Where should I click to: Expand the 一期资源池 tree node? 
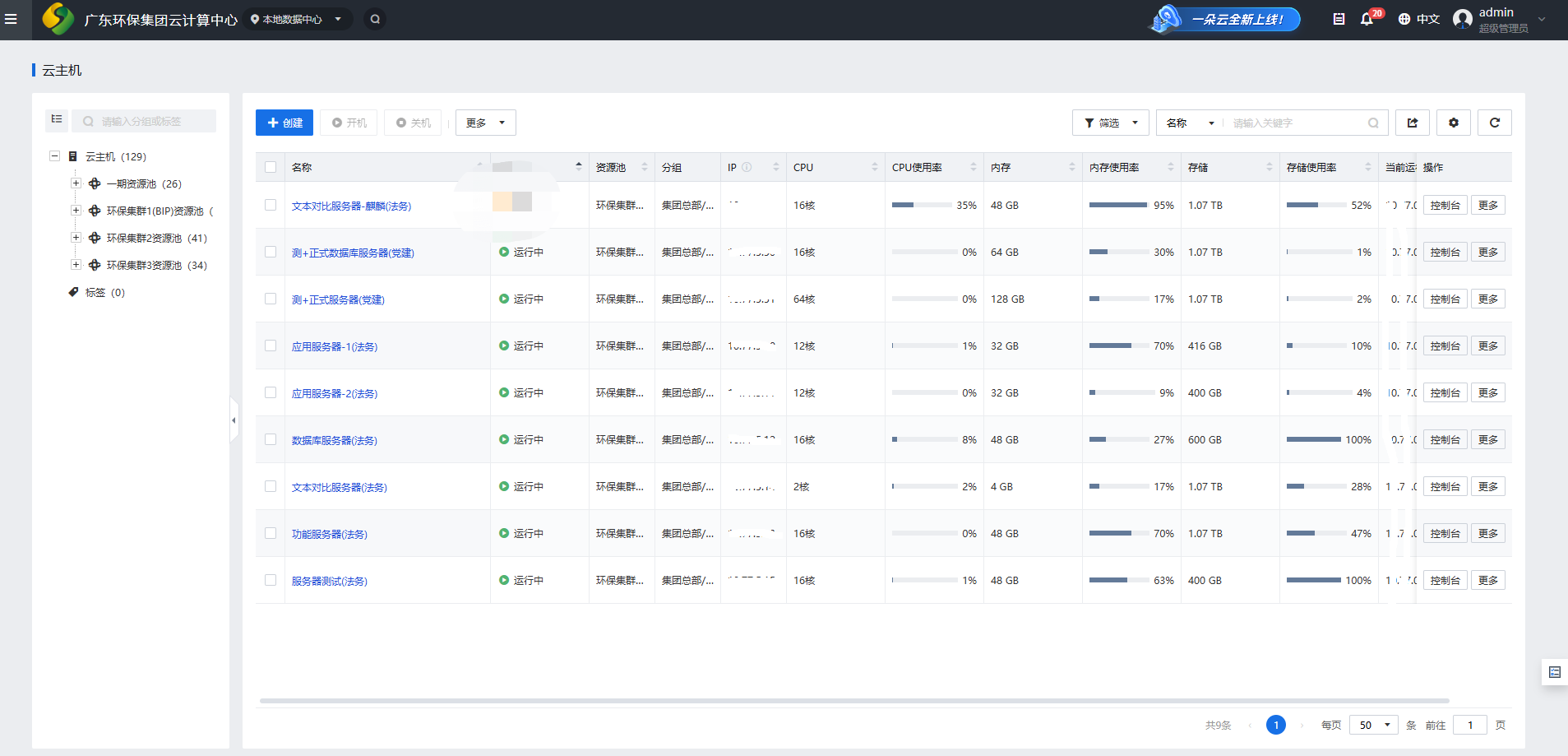click(76, 183)
